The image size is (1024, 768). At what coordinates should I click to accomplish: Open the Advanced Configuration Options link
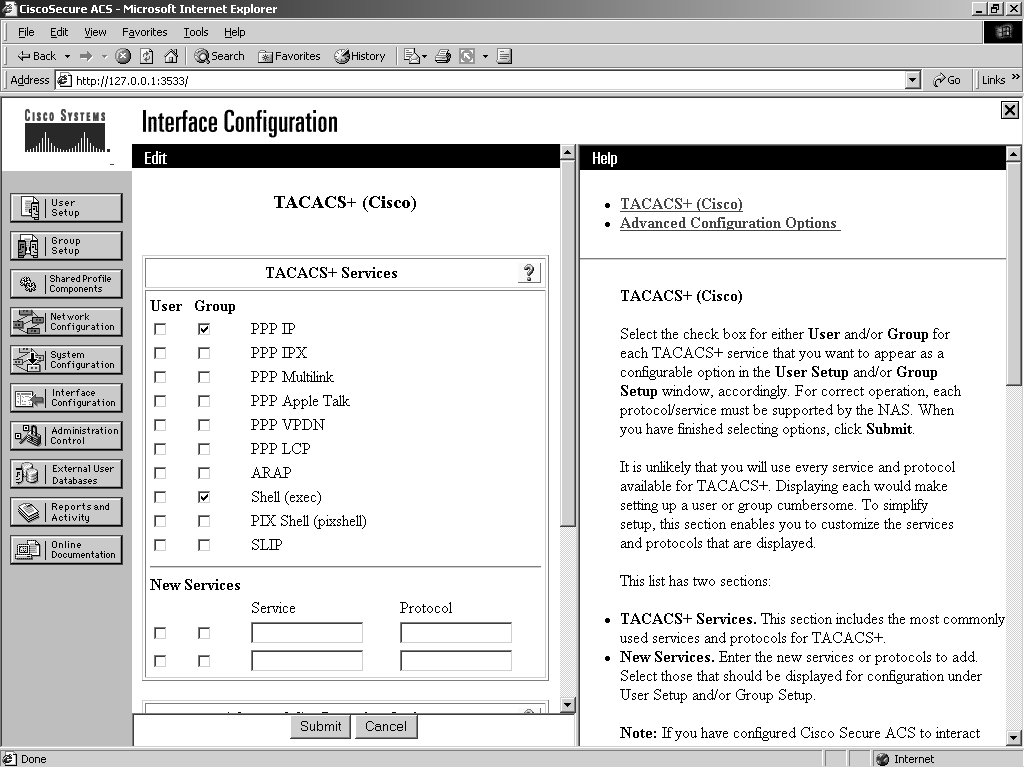coord(729,223)
